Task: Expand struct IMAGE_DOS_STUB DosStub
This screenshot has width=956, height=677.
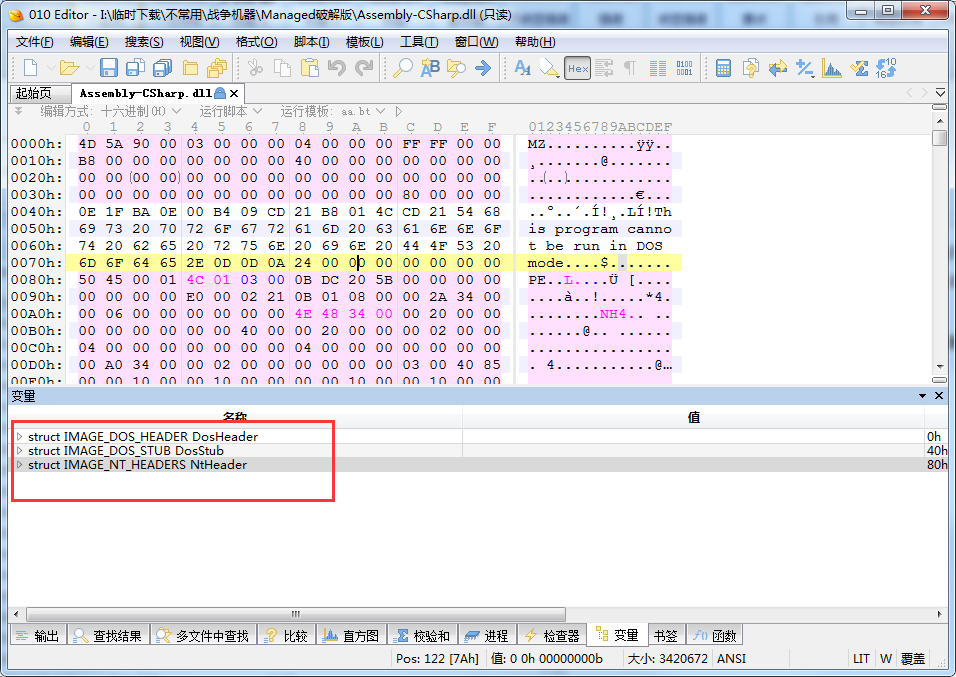Action: click(20, 451)
